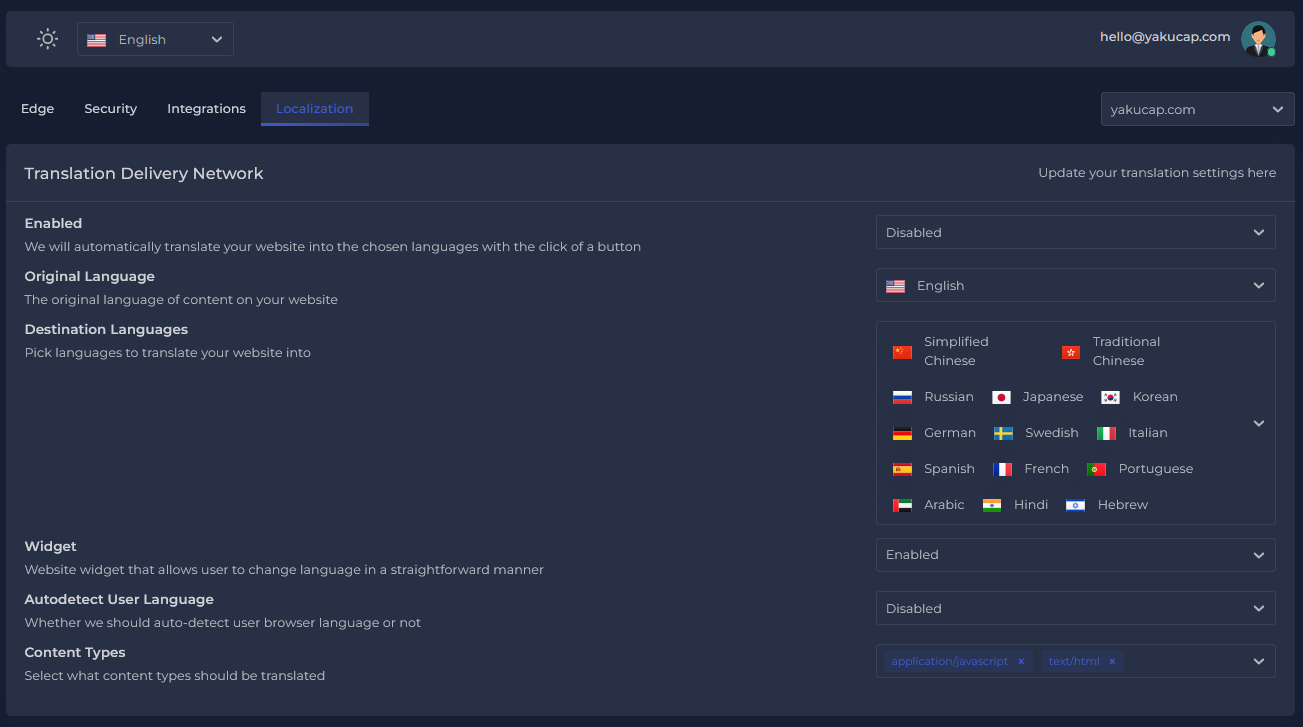Image resolution: width=1303 pixels, height=727 pixels.
Task: Click the Spanish flag icon
Action: click(902, 469)
